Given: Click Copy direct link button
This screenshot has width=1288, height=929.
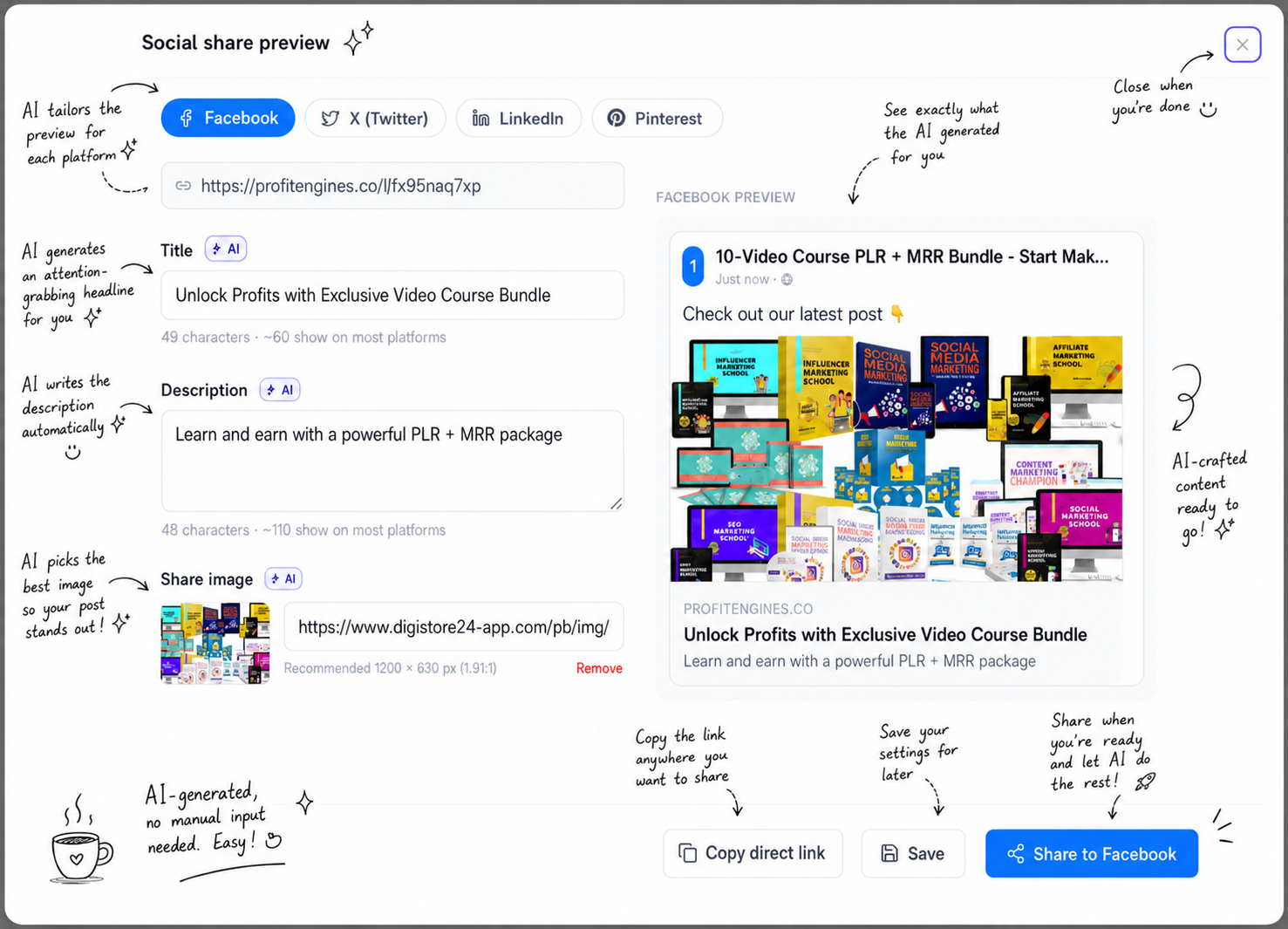Looking at the screenshot, I should [753, 853].
